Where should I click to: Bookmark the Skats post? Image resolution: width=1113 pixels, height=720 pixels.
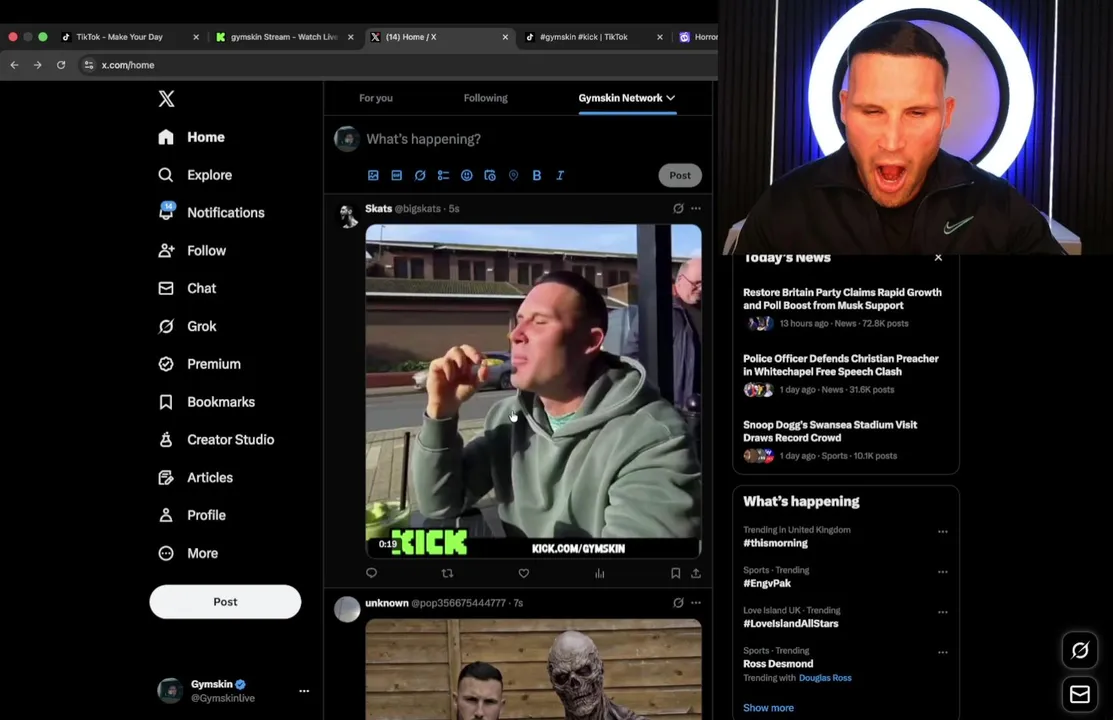pyautogui.click(x=676, y=573)
